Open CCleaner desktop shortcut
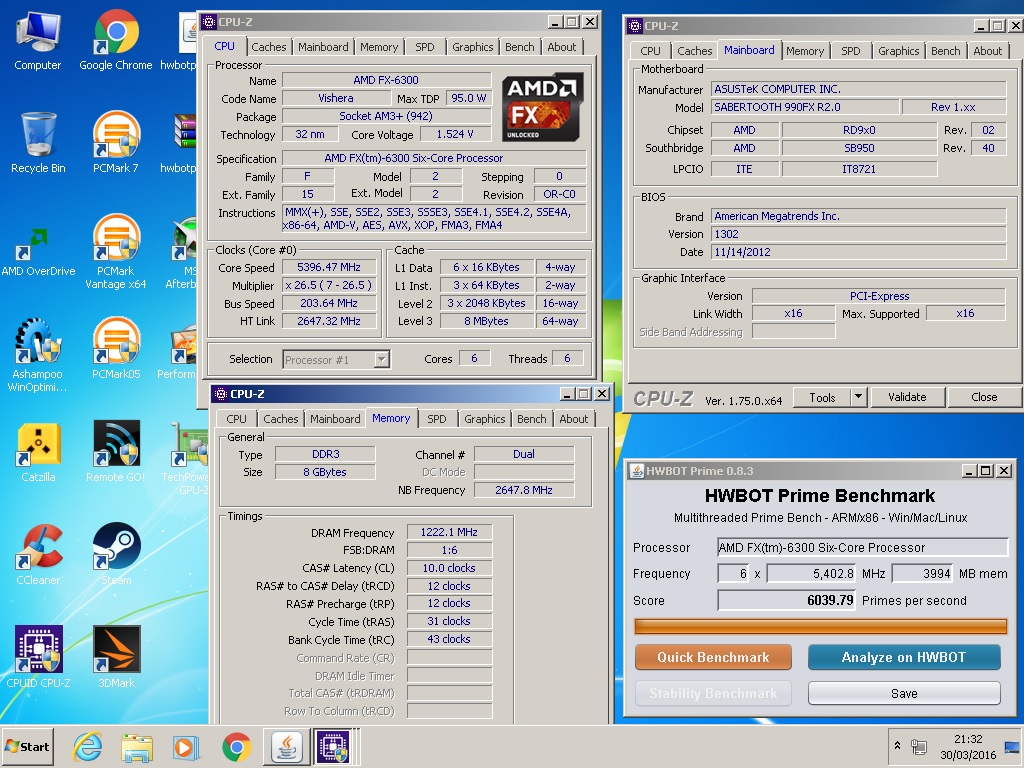Screen dimensions: 1024x768 [x=38, y=554]
